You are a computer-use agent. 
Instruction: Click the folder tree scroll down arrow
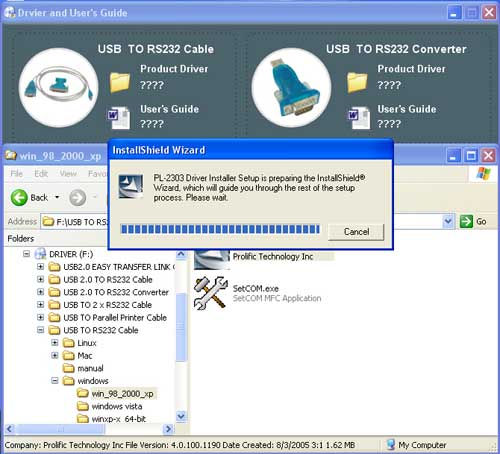coord(181,416)
